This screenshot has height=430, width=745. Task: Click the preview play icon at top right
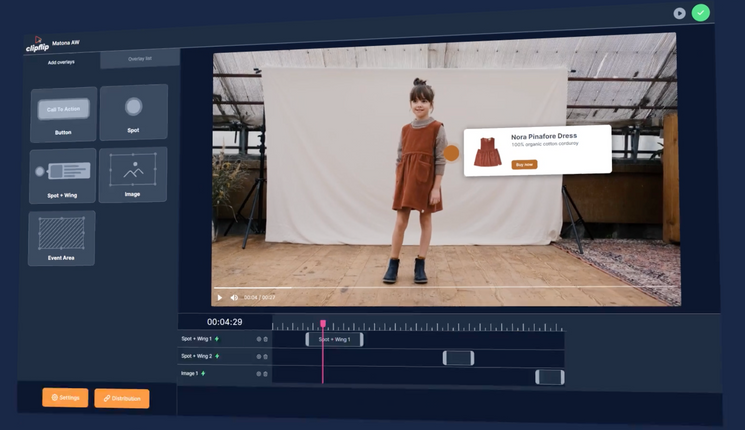coord(679,13)
